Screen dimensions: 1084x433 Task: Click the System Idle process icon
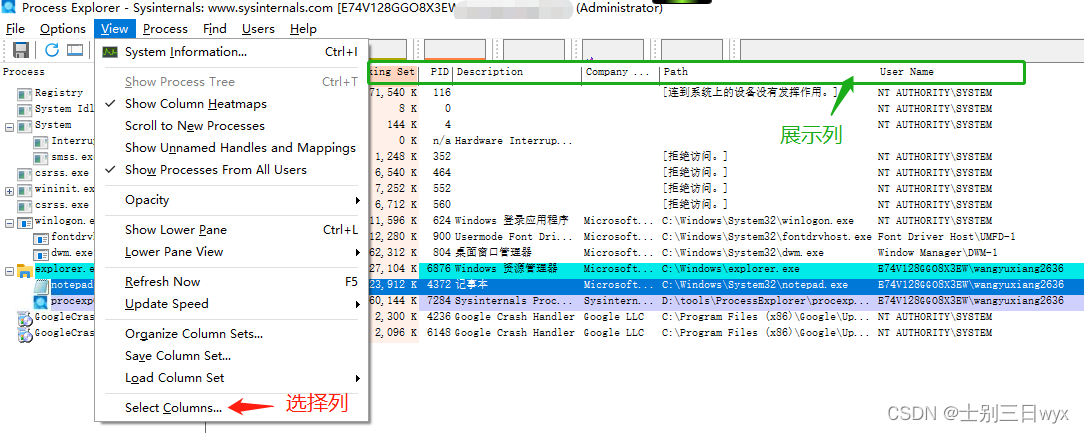pyautogui.click(x=25, y=109)
